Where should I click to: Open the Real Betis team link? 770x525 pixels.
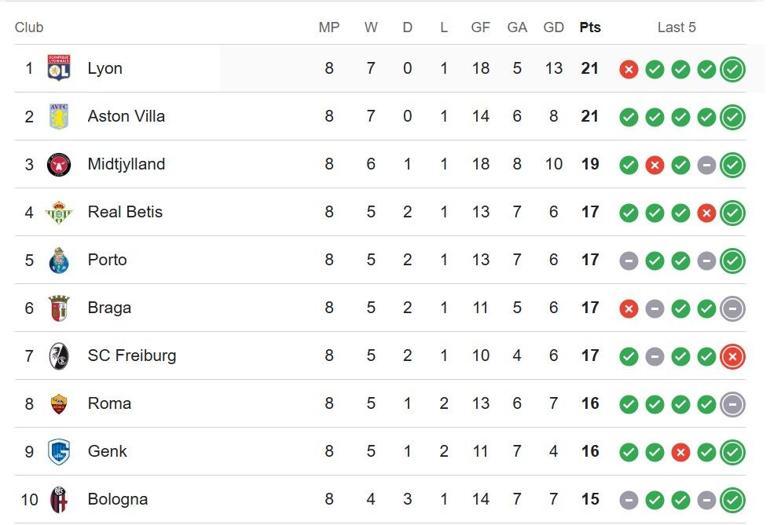point(125,212)
